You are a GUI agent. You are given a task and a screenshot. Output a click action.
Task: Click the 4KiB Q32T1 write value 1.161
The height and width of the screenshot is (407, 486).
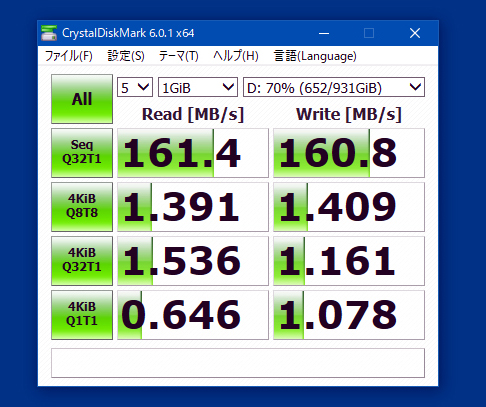349,261
